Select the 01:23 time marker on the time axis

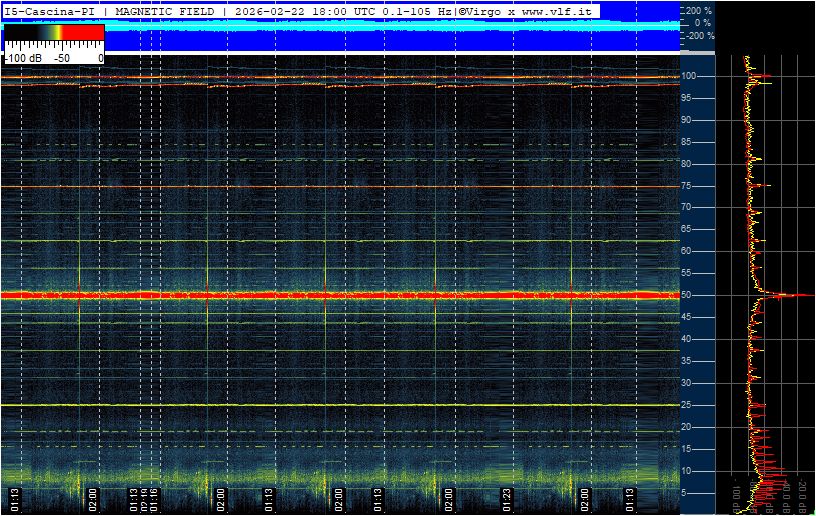pos(507,500)
